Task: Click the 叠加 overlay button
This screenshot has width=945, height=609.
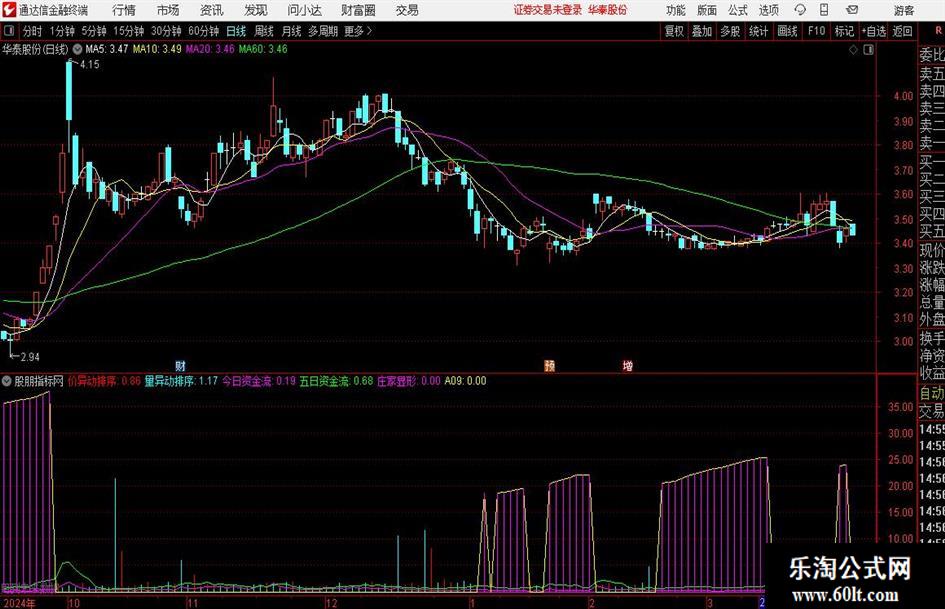Action: [702, 31]
